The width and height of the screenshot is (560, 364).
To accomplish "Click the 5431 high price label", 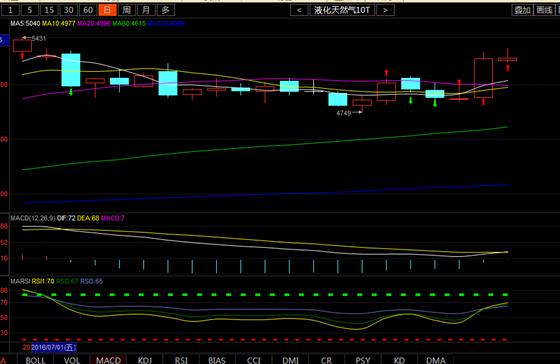I will (x=39, y=39).
